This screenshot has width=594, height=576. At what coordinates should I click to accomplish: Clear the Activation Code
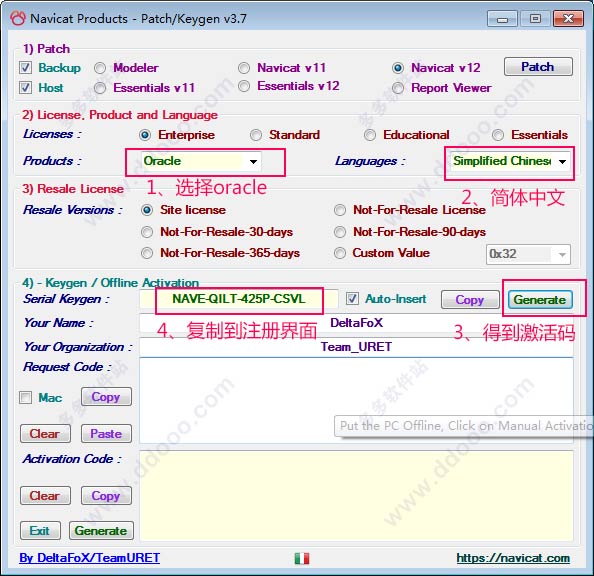(45, 496)
